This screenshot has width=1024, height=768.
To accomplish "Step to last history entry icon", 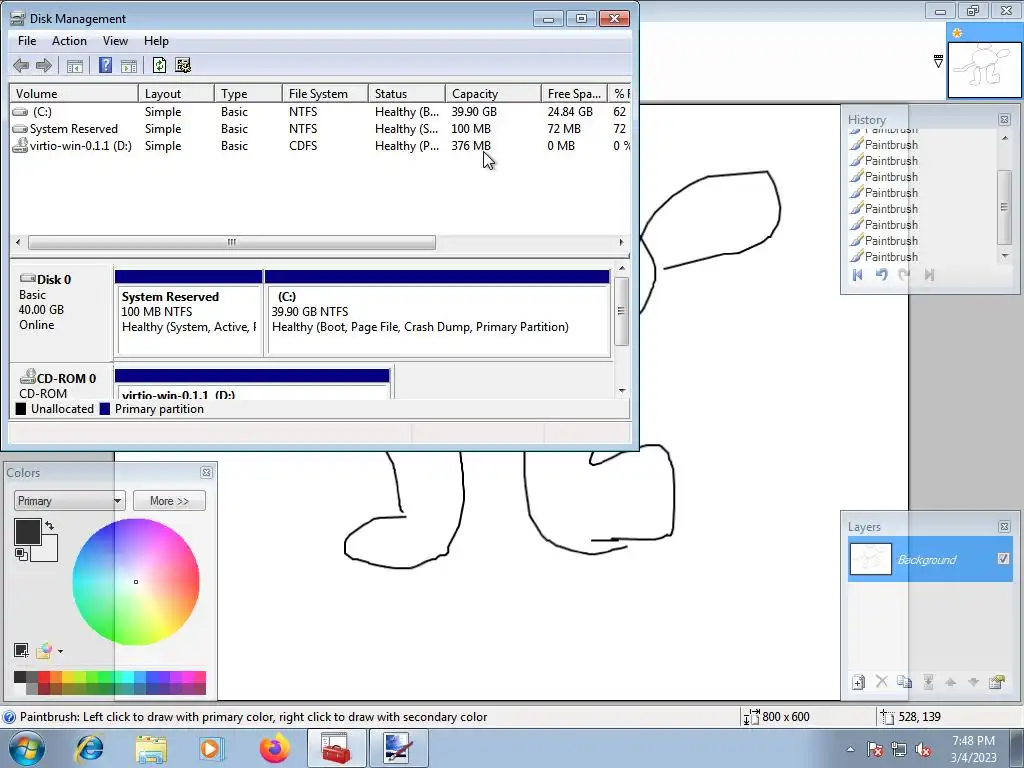I will click(x=929, y=275).
